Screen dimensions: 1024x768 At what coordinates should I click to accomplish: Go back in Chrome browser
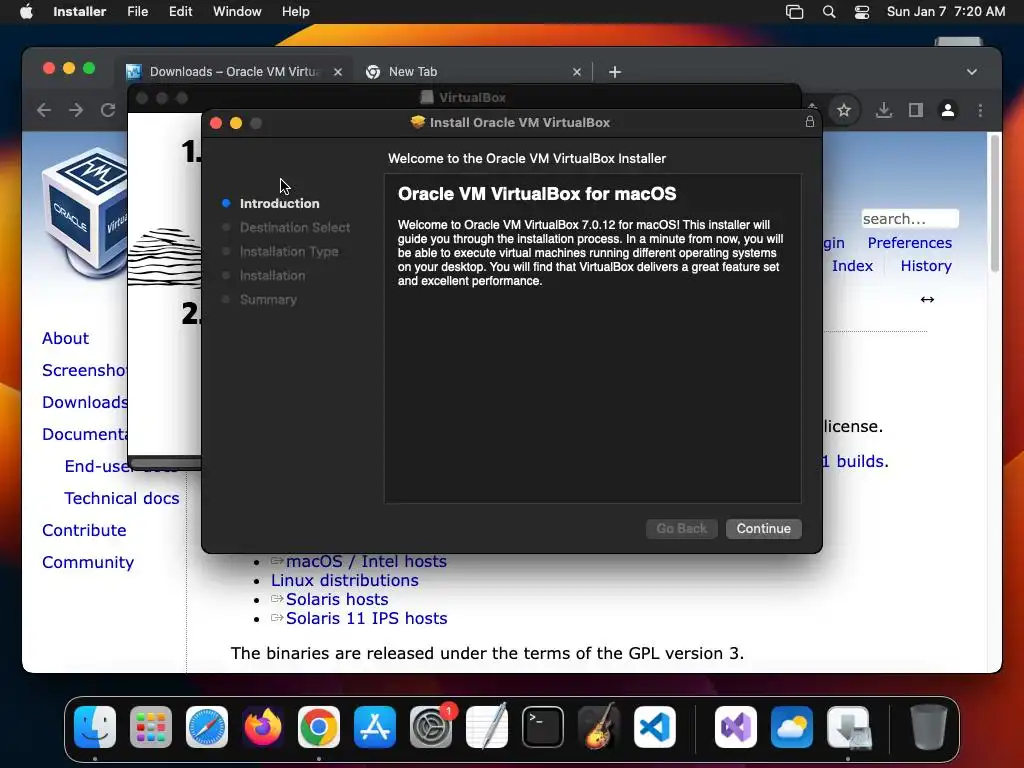(44, 110)
